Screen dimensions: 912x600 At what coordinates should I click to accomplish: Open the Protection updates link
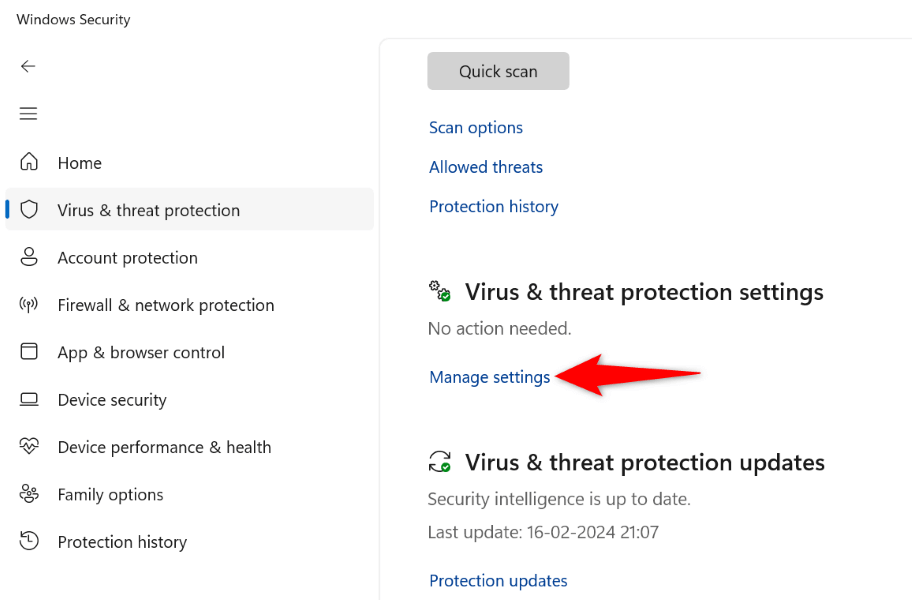[x=498, y=581]
